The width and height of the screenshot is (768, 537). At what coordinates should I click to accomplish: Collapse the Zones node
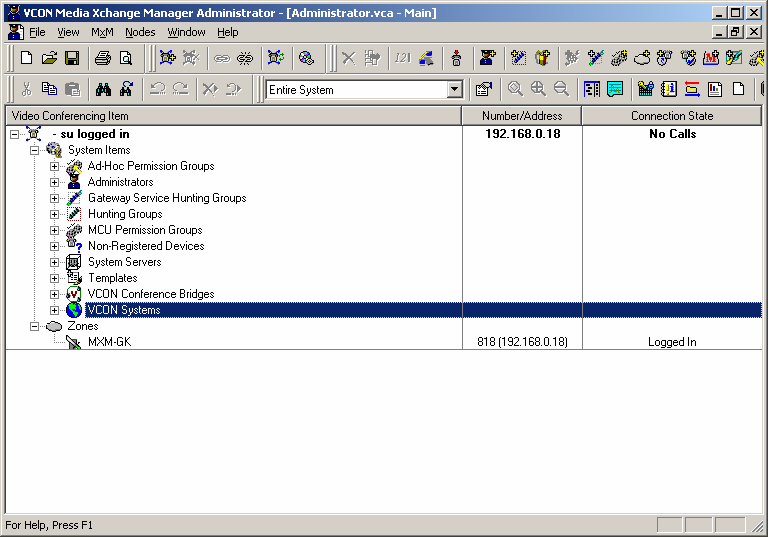coord(34,326)
